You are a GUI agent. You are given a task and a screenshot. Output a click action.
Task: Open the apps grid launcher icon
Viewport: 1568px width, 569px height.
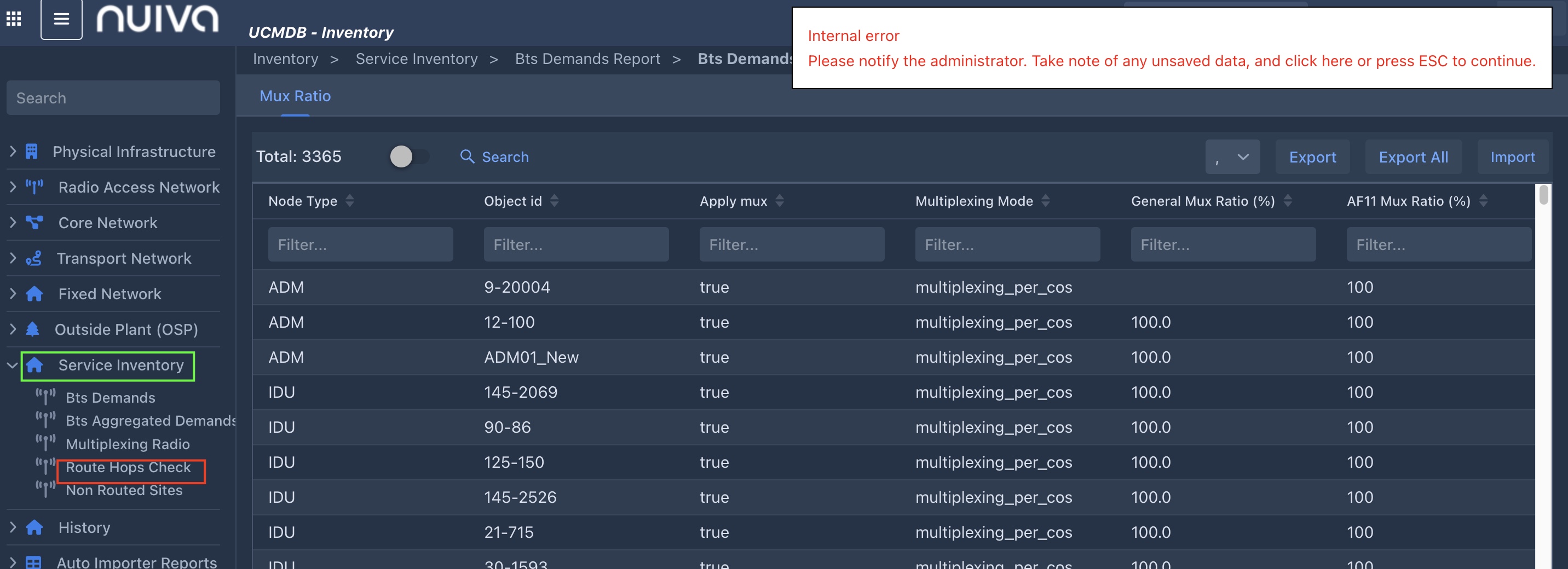coord(13,19)
